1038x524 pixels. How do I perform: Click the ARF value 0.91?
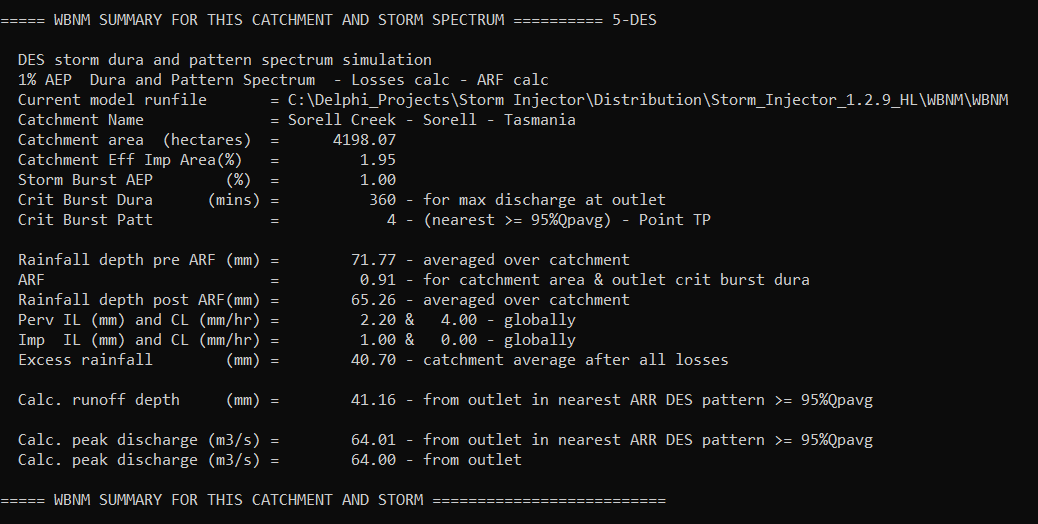coord(377,280)
